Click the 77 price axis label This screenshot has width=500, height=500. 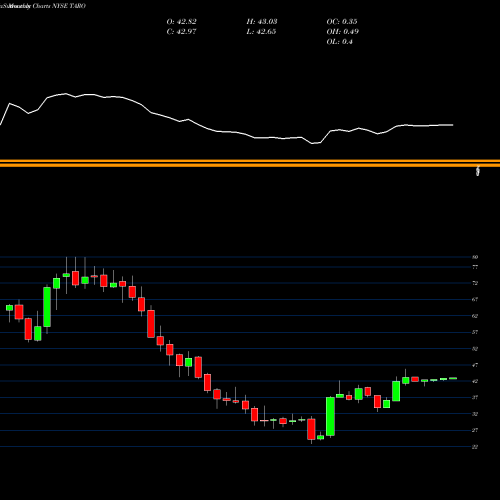pyautogui.click(x=475, y=267)
